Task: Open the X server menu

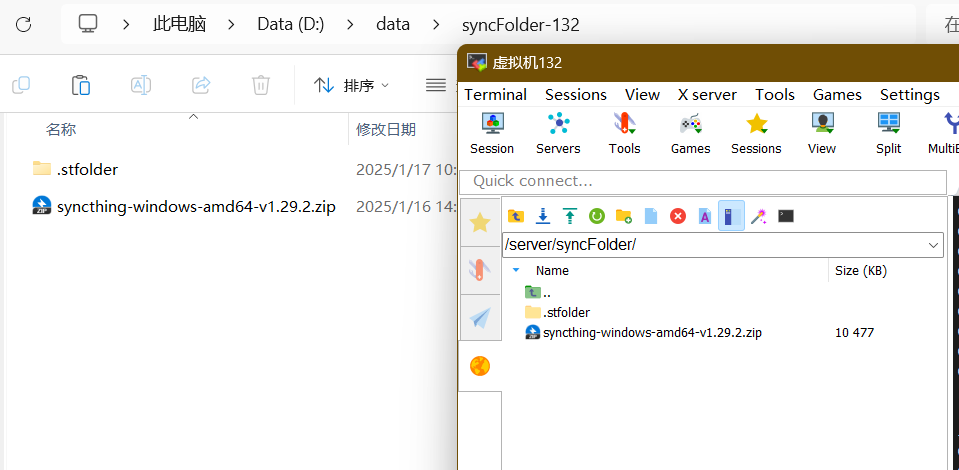Action: (707, 94)
